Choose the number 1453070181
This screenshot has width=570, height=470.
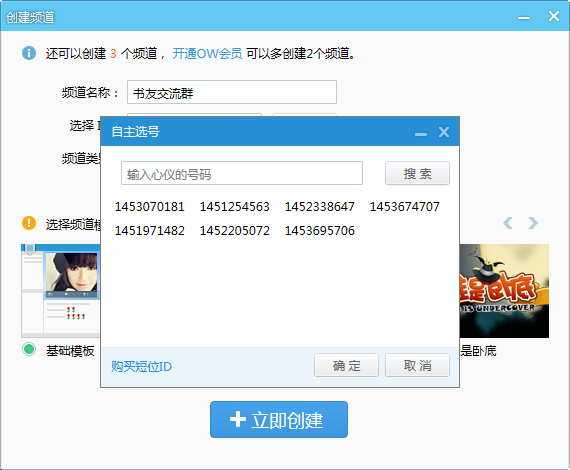point(150,207)
